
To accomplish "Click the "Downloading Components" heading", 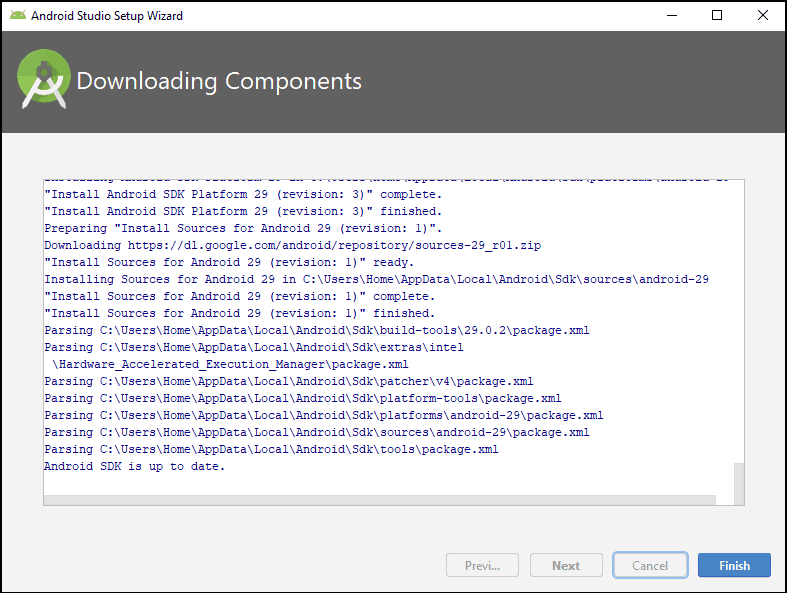I will (219, 81).
